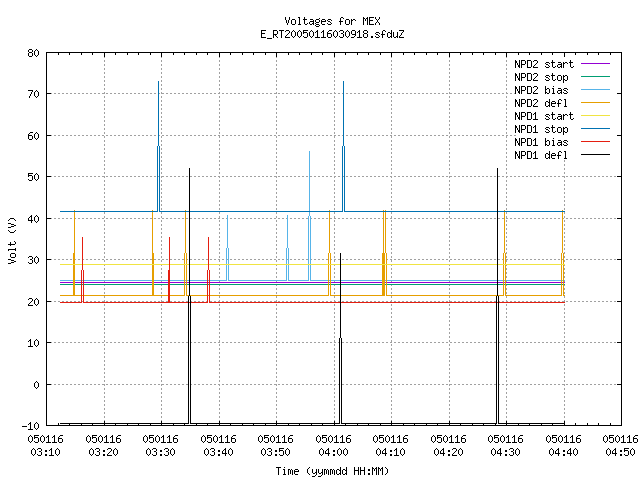The image size is (640, 480).
Task: Click the "Volt (V)" y-axis title
Action: coord(12,240)
